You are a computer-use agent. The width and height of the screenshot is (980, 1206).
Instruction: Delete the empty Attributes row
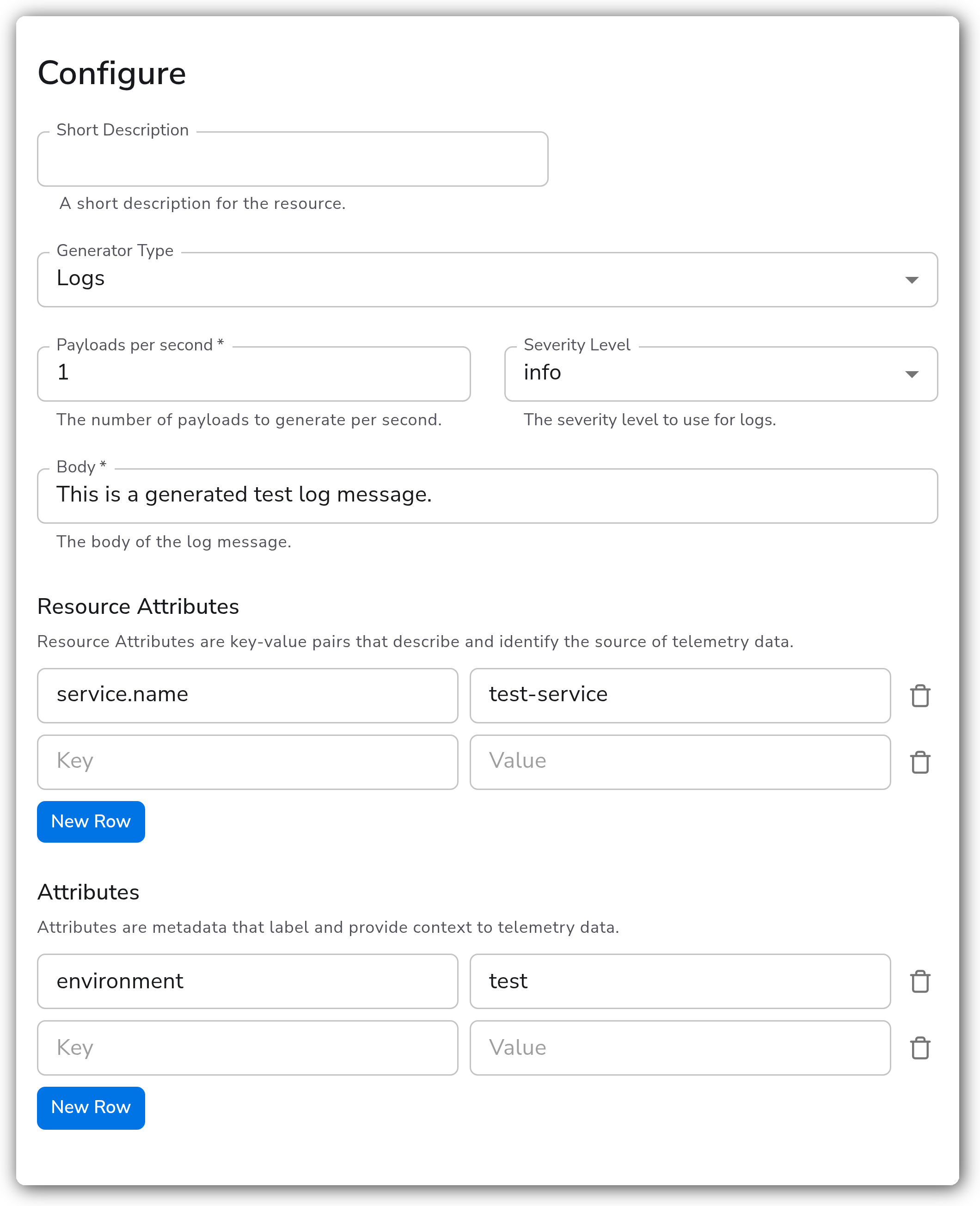point(919,1047)
